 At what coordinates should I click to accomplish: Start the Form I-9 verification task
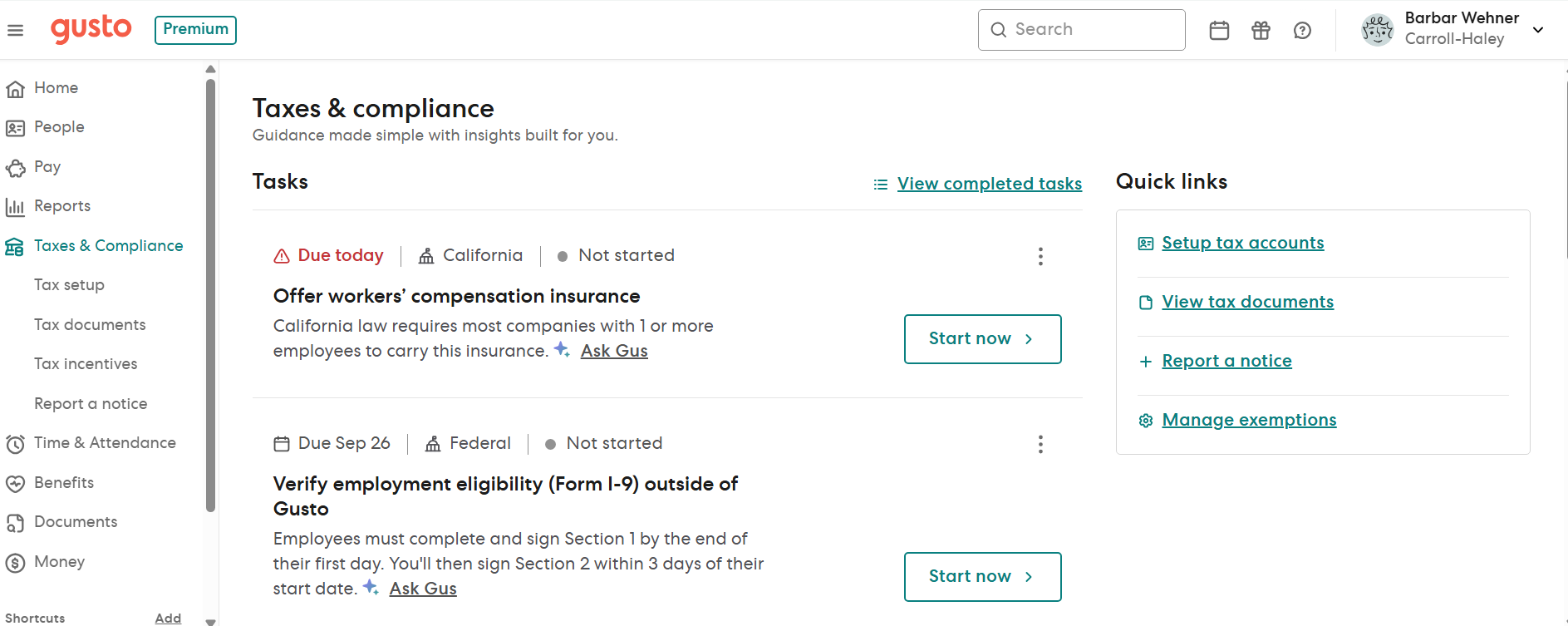(x=982, y=577)
